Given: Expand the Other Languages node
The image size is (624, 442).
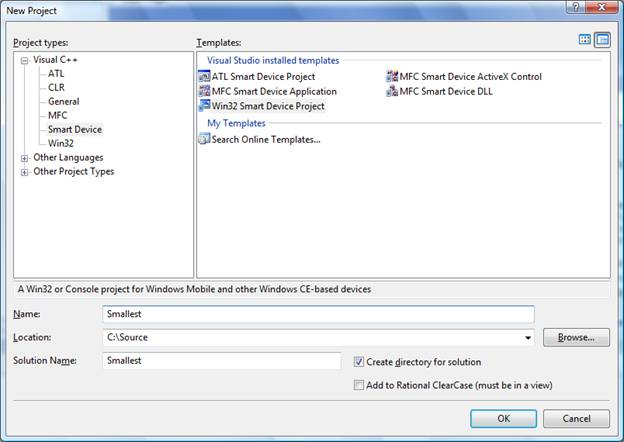Looking at the screenshot, I should coord(25,158).
